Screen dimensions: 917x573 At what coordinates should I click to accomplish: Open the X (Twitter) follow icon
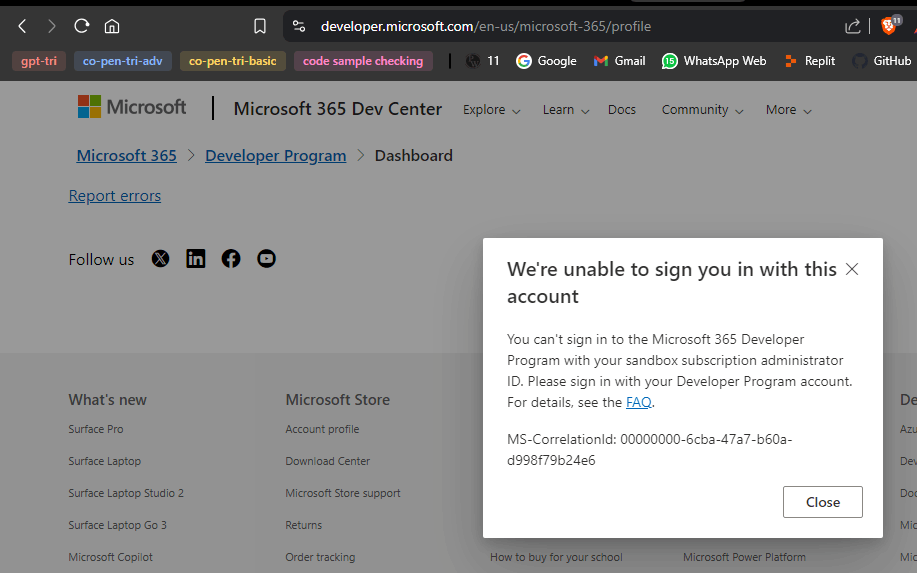160,258
